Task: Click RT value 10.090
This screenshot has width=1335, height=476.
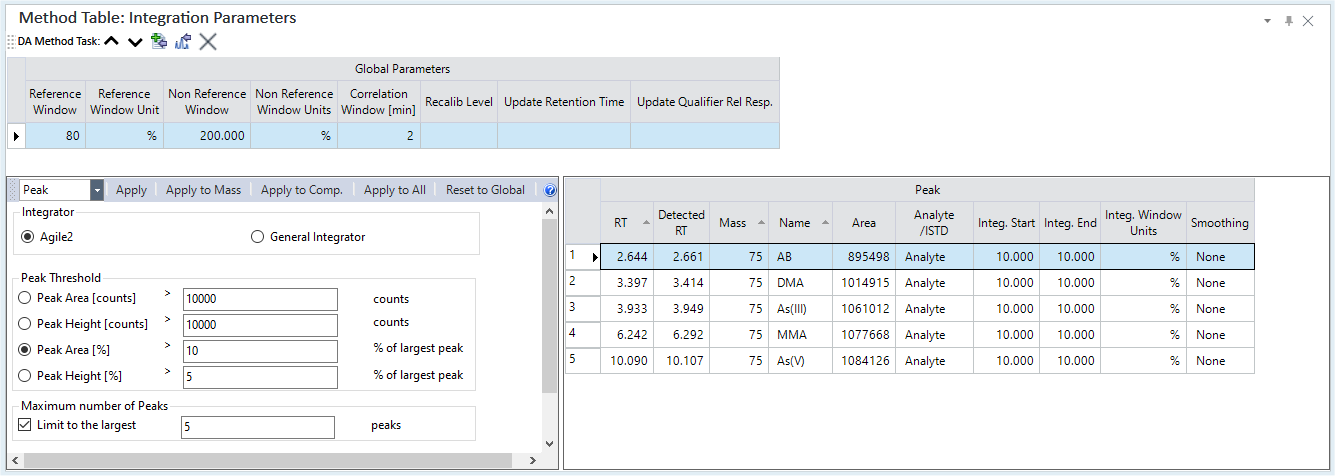Action: pyautogui.click(x=627, y=361)
